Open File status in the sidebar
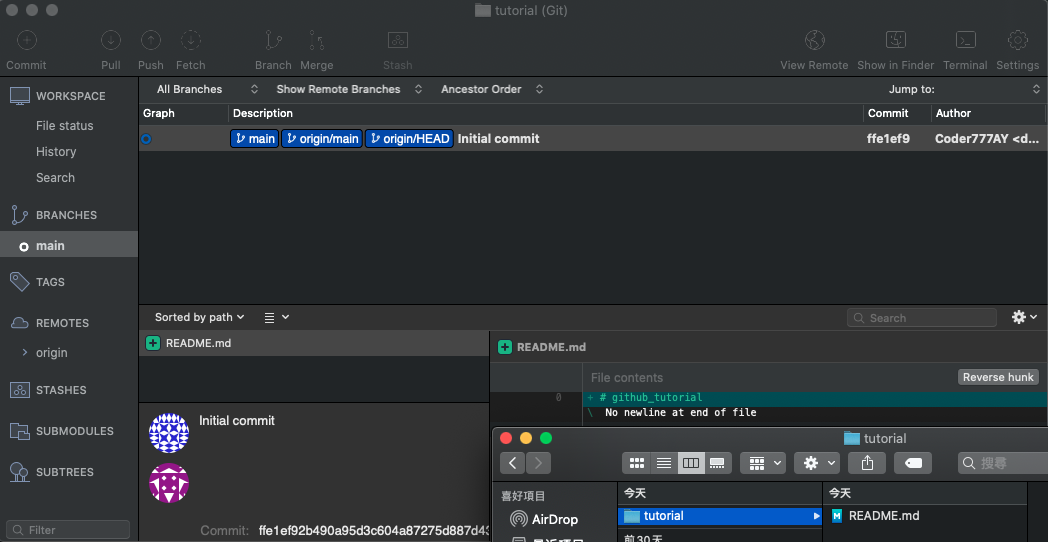 click(64, 126)
